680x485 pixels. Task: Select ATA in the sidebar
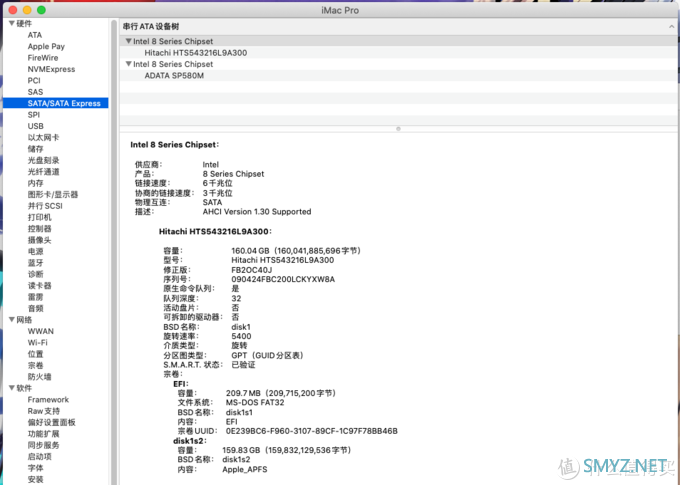tap(35, 35)
